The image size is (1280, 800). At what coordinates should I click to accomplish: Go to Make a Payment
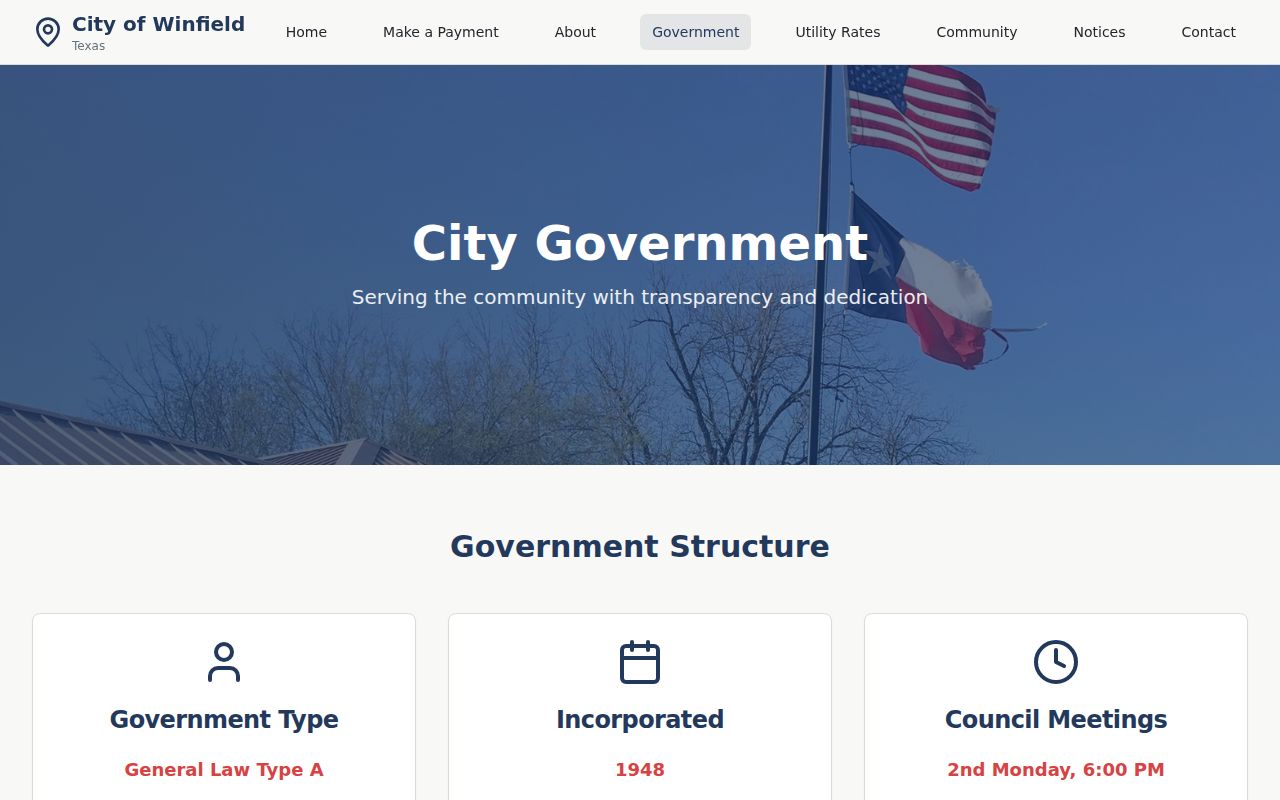[441, 32]
